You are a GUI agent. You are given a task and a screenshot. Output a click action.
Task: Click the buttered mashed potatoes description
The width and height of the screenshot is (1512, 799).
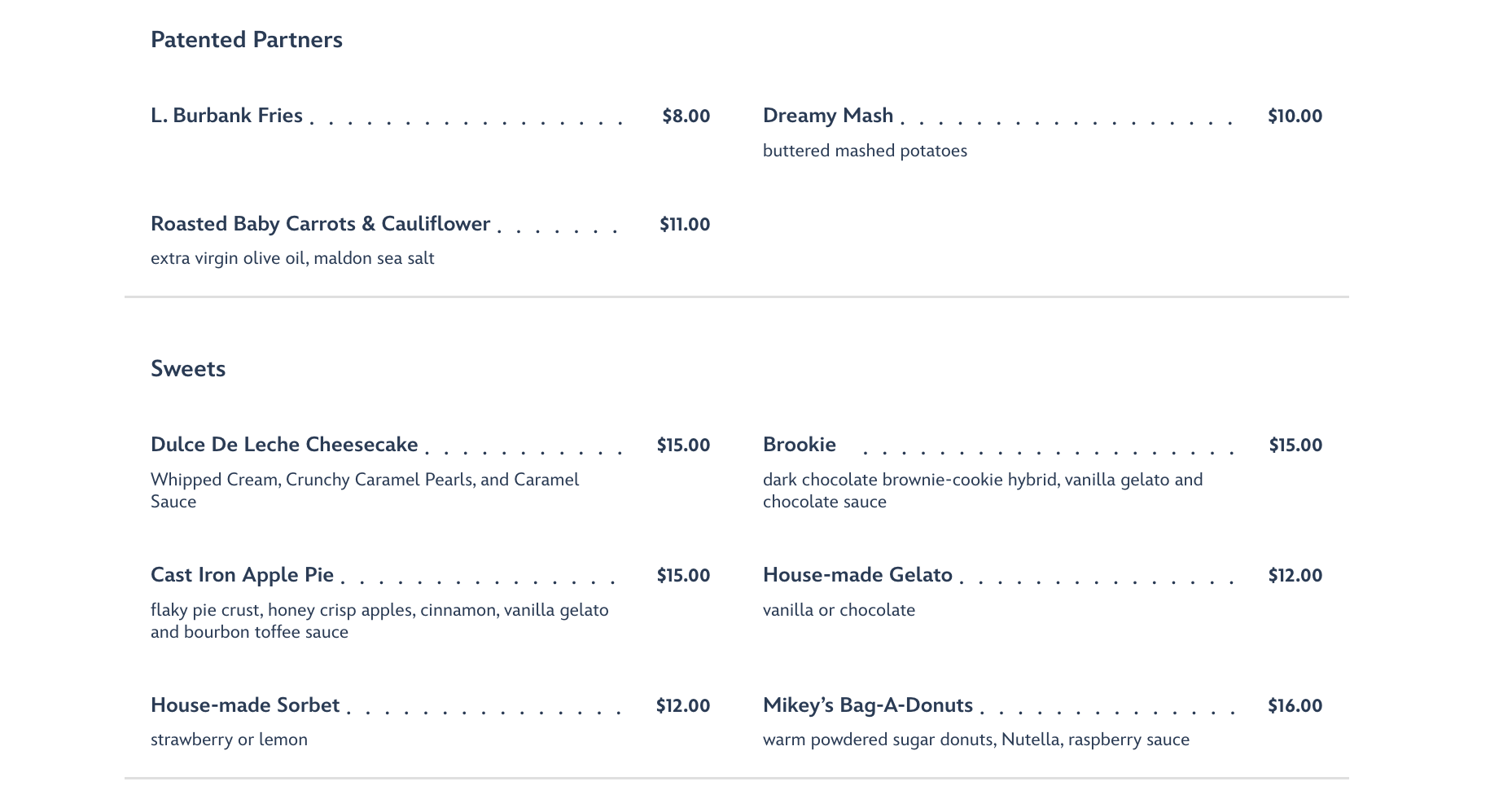tap(865, 151)
